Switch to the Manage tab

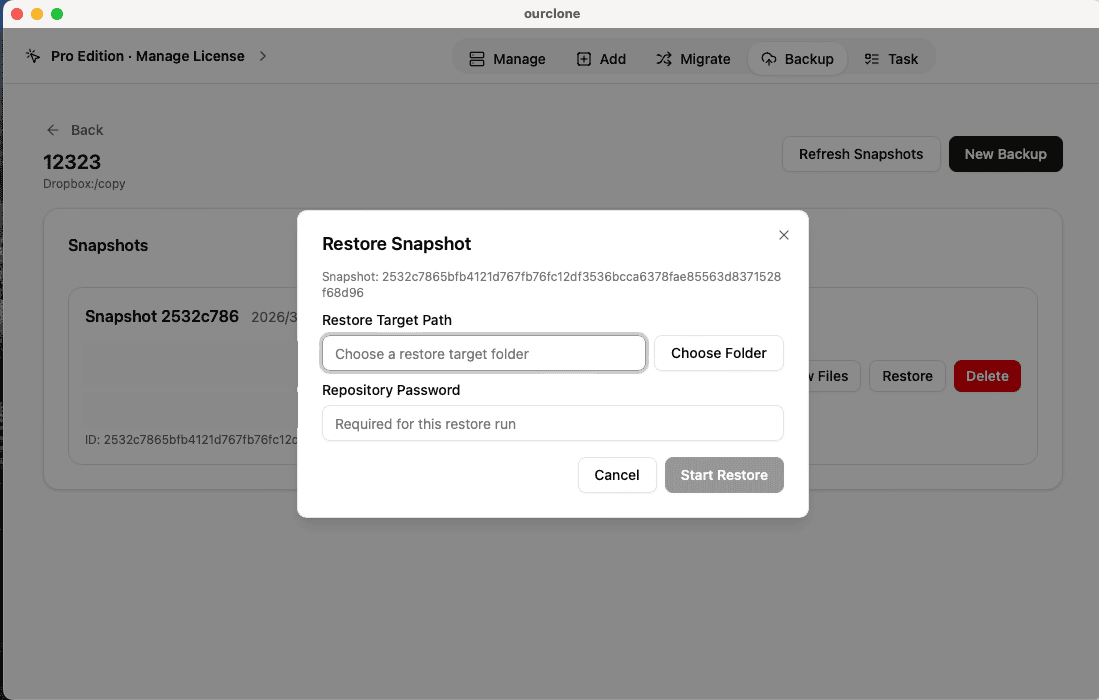pos(508,58)
